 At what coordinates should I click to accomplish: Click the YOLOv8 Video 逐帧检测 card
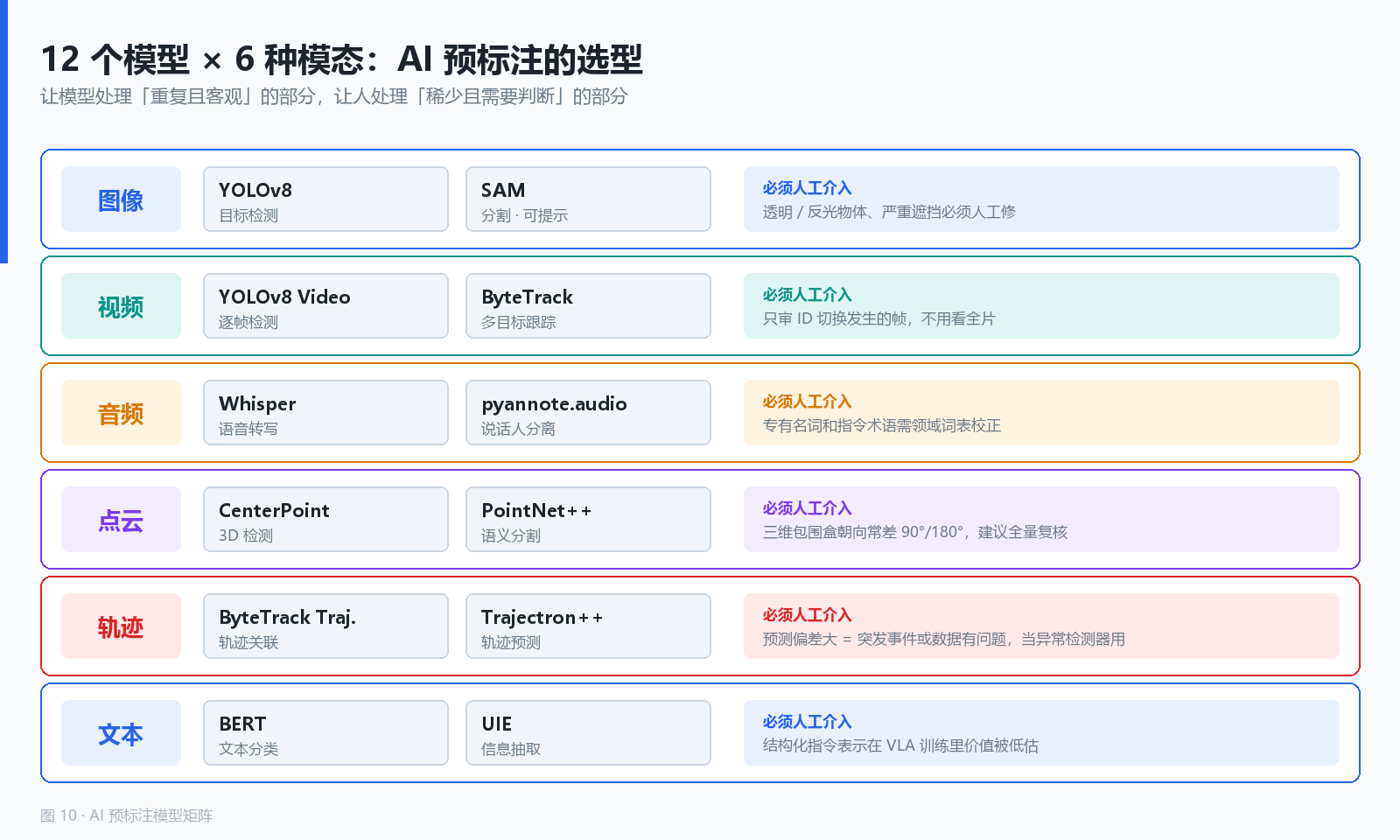point(325,306)
